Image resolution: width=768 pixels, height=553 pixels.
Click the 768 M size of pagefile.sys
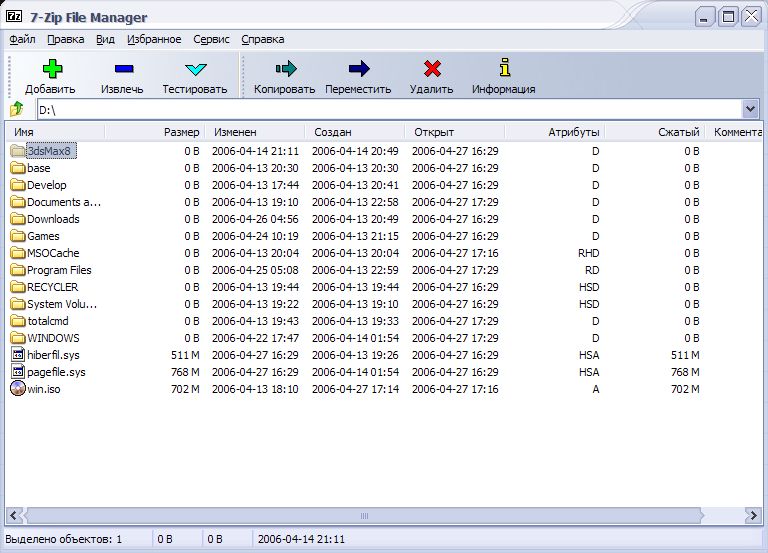point(185,372)
